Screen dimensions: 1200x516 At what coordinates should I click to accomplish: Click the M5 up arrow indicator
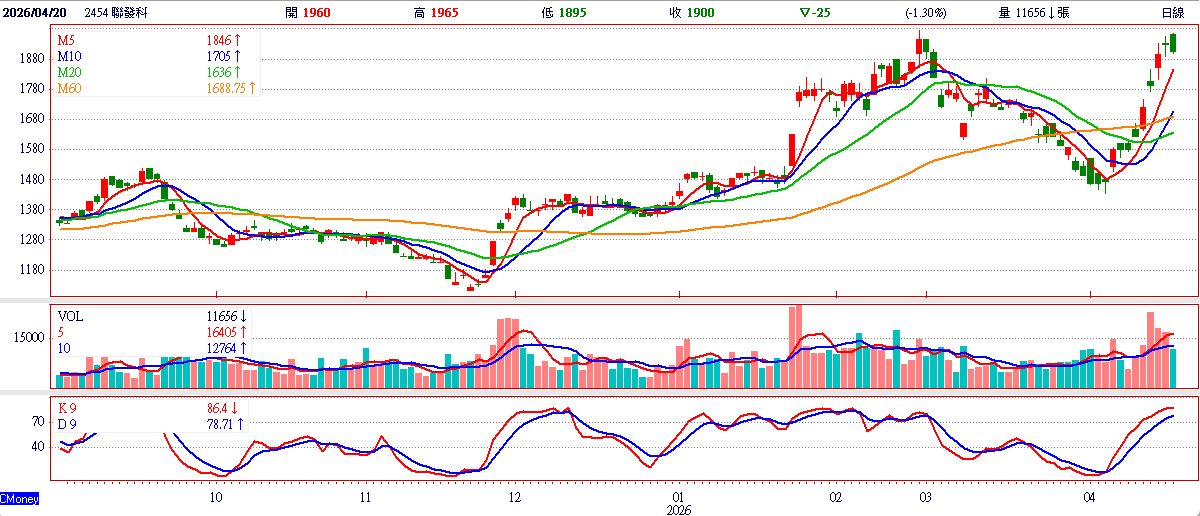[238, 40]
